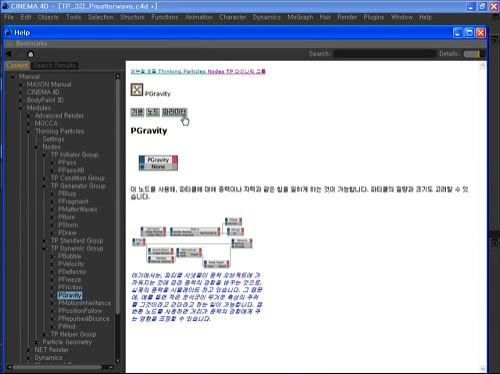Collapse the TP Generator Group node
This screenshot has height=374, width=500.
click(x=45, y=186)
